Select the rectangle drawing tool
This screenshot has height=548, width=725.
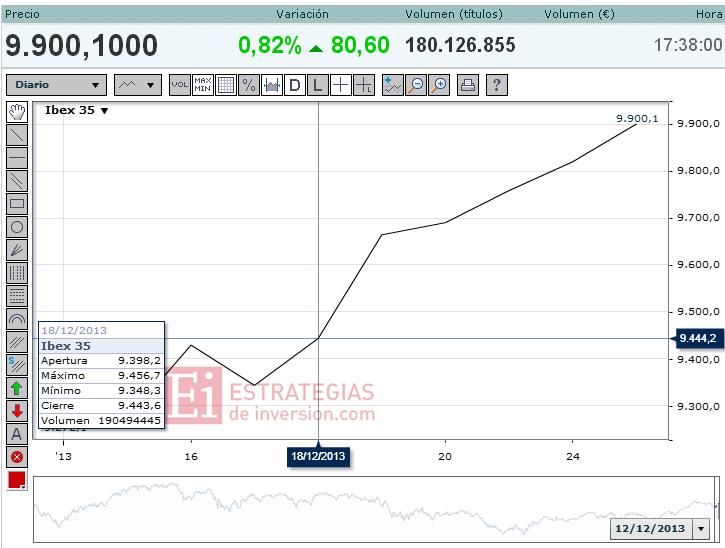(x=17, y=204)
